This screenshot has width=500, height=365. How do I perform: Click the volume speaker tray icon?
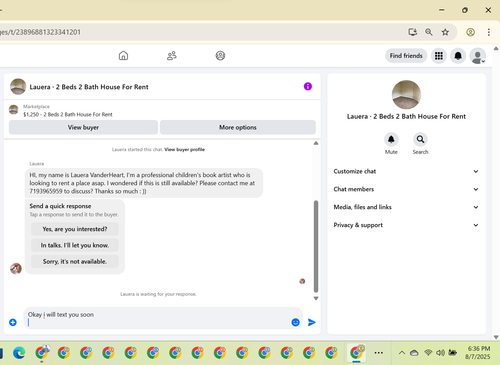440,352
